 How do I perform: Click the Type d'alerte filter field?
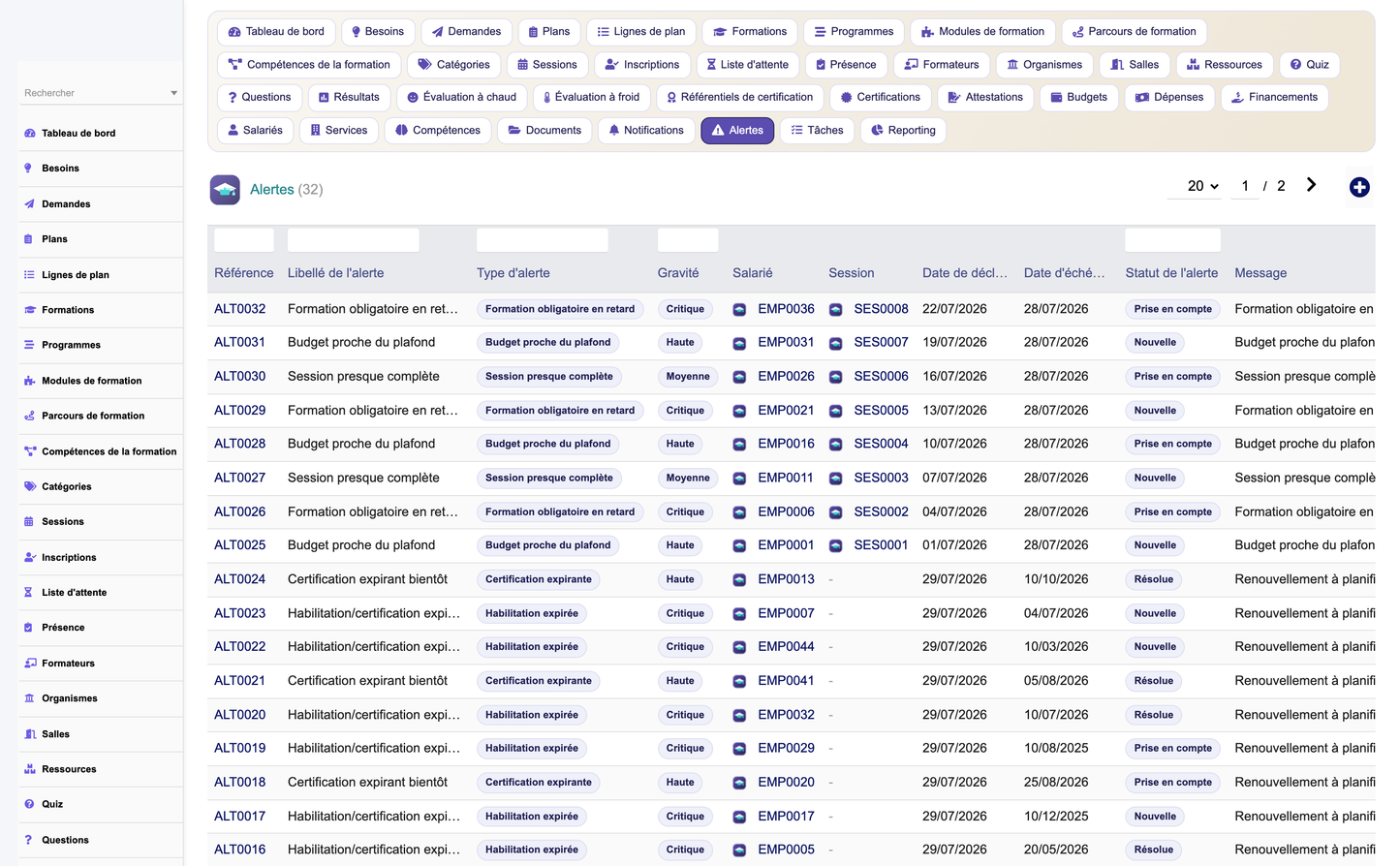[x=543, y=240]
